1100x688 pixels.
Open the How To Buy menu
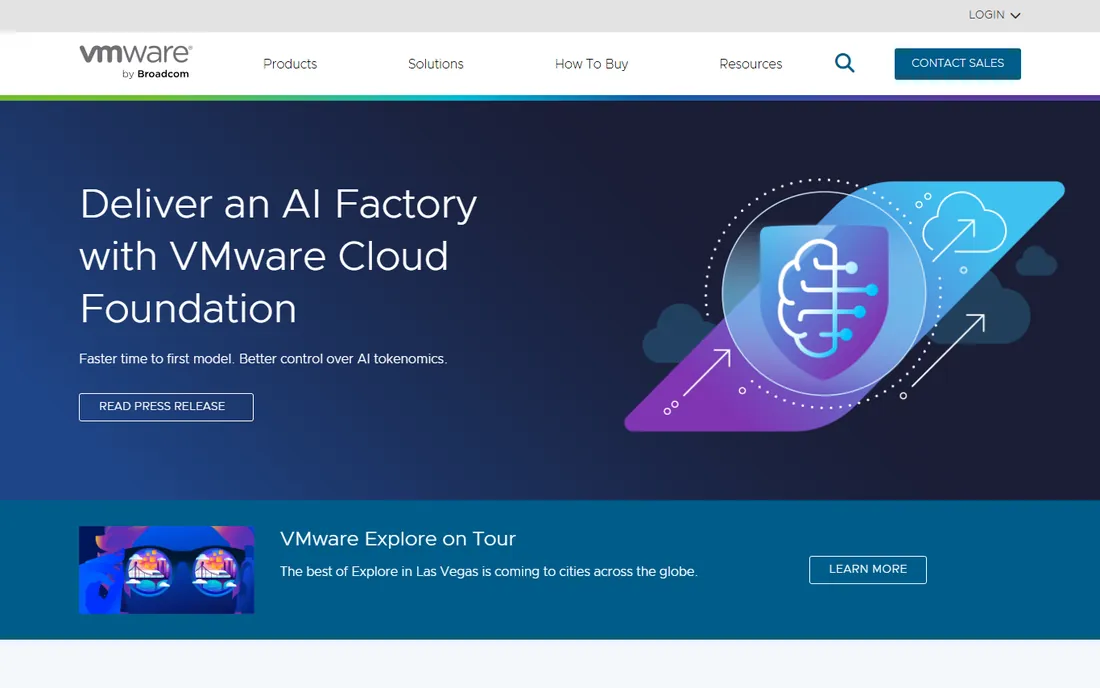[x=591, y=64]
